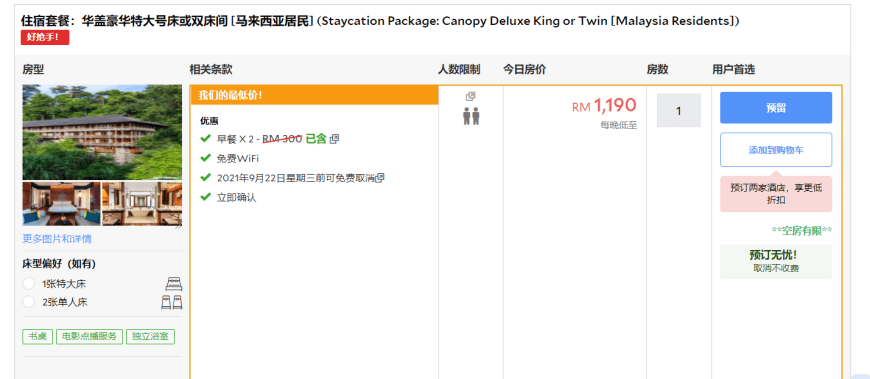Click 添加到购物车 add to cart button
870x379 pixels.
[x=776, y=150]
